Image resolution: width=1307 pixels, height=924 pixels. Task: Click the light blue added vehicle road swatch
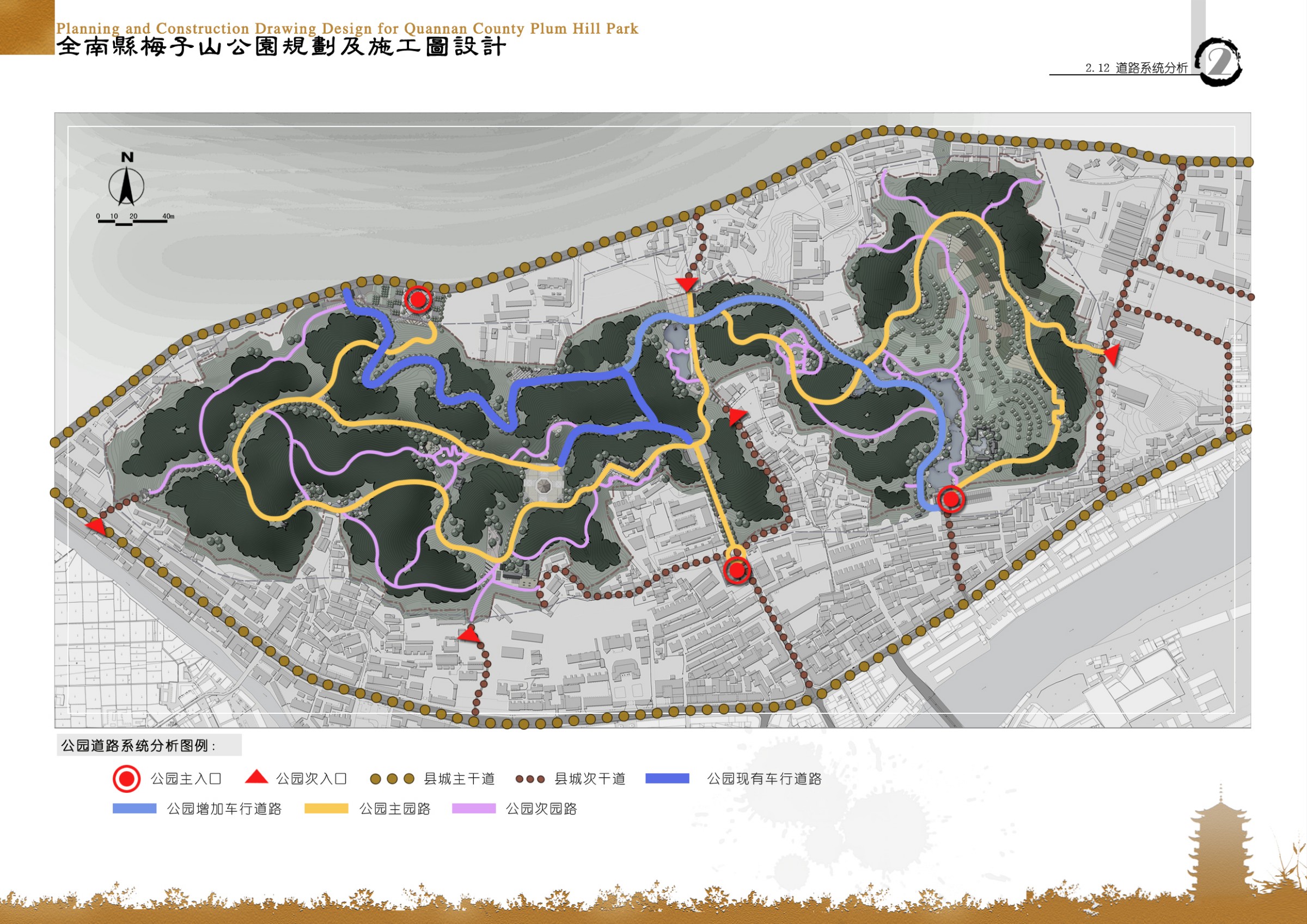pos(135,809)
